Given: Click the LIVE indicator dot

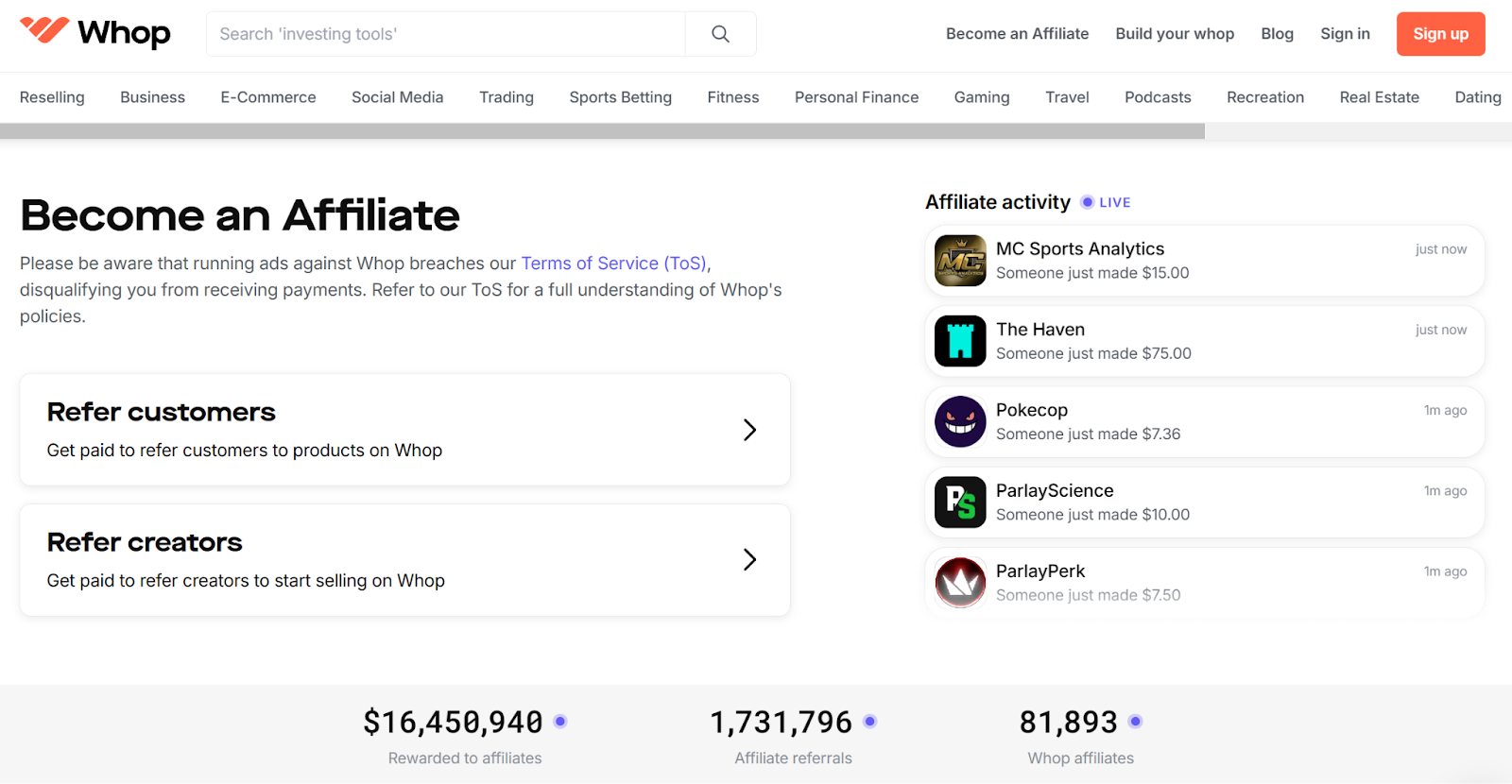Looking at the screenshot, I should pyautogui.click(x=1088, y=202).
